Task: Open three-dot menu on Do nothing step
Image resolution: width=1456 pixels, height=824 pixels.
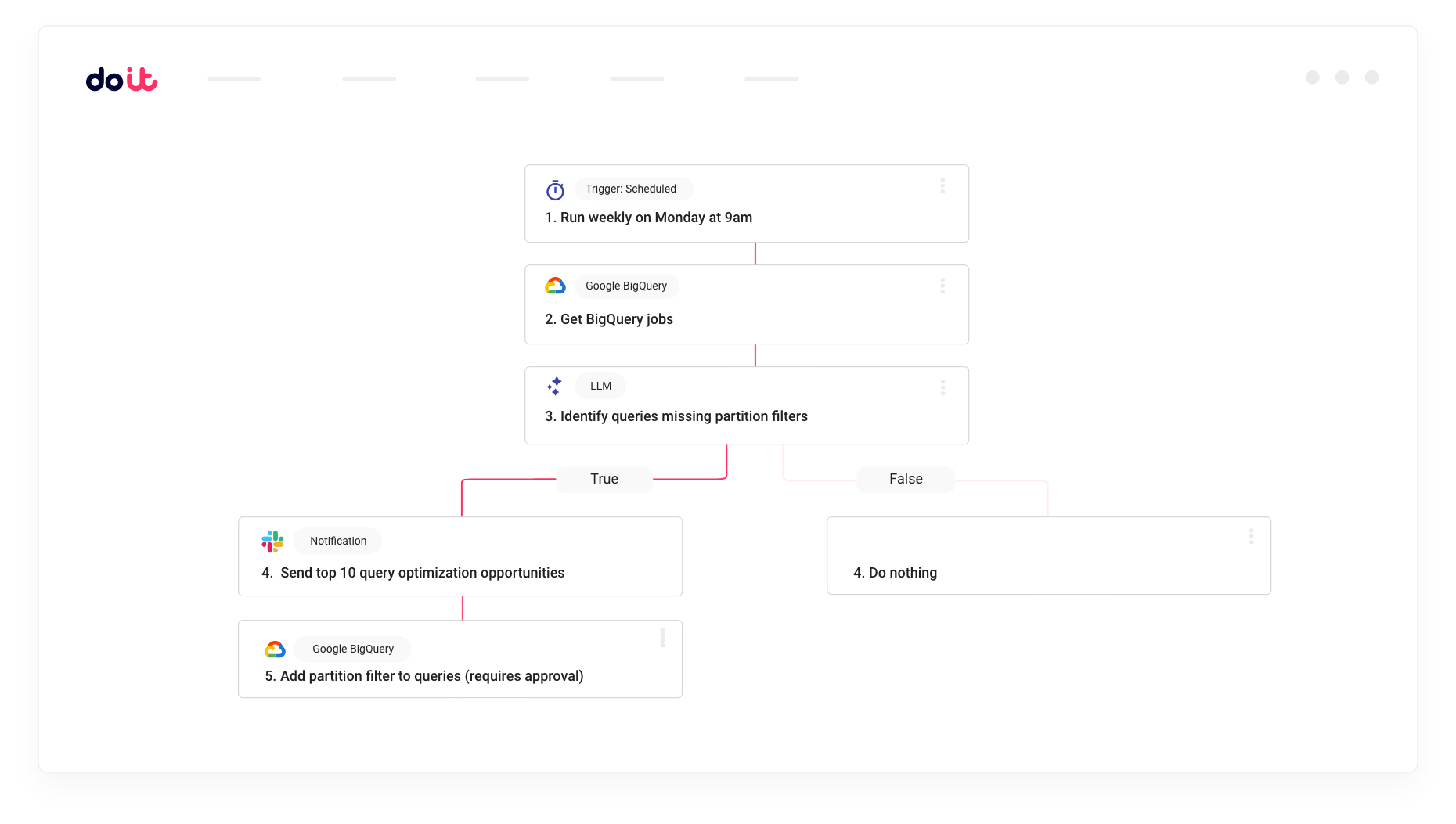Action: click(x=1251, y=536)
